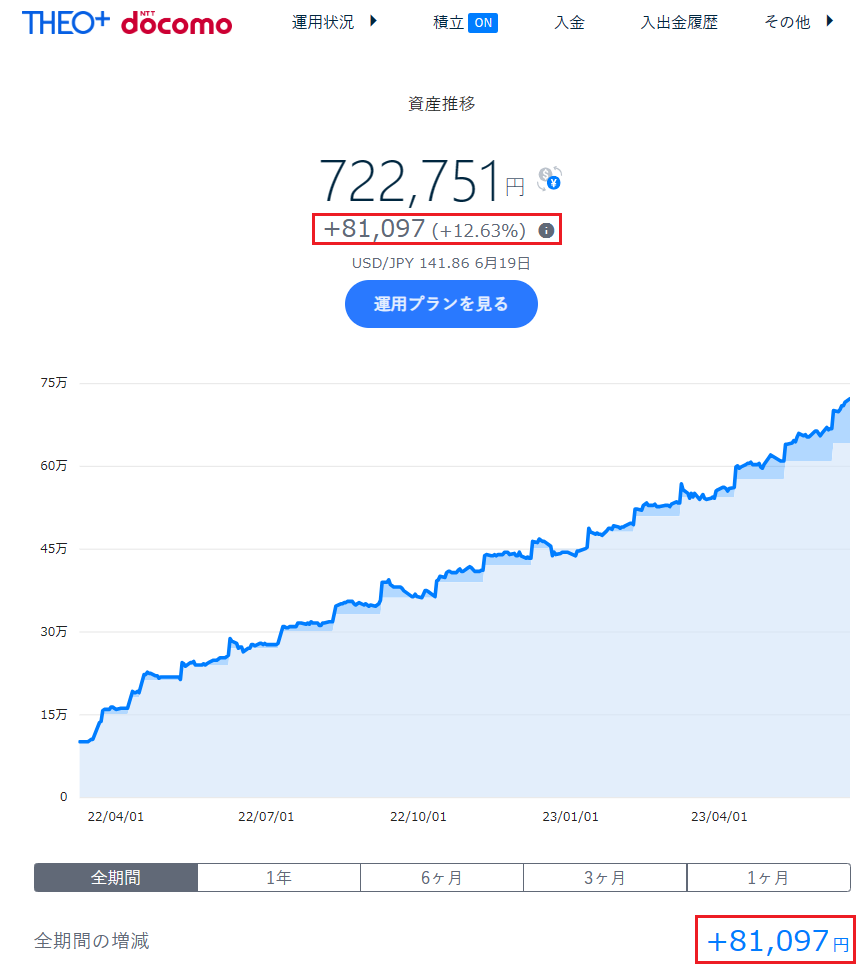Open 入出金履歴 history page

coord(679,23)
